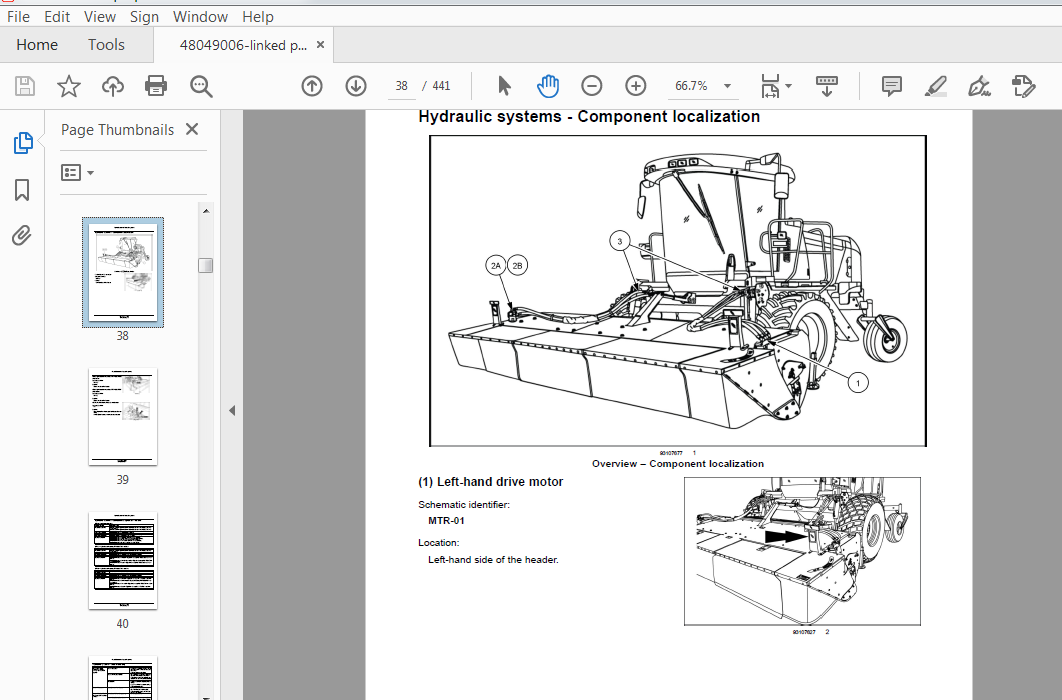Zoom in with the plus button
This screenshot has width=1062, height=700.
click(635, 86)
